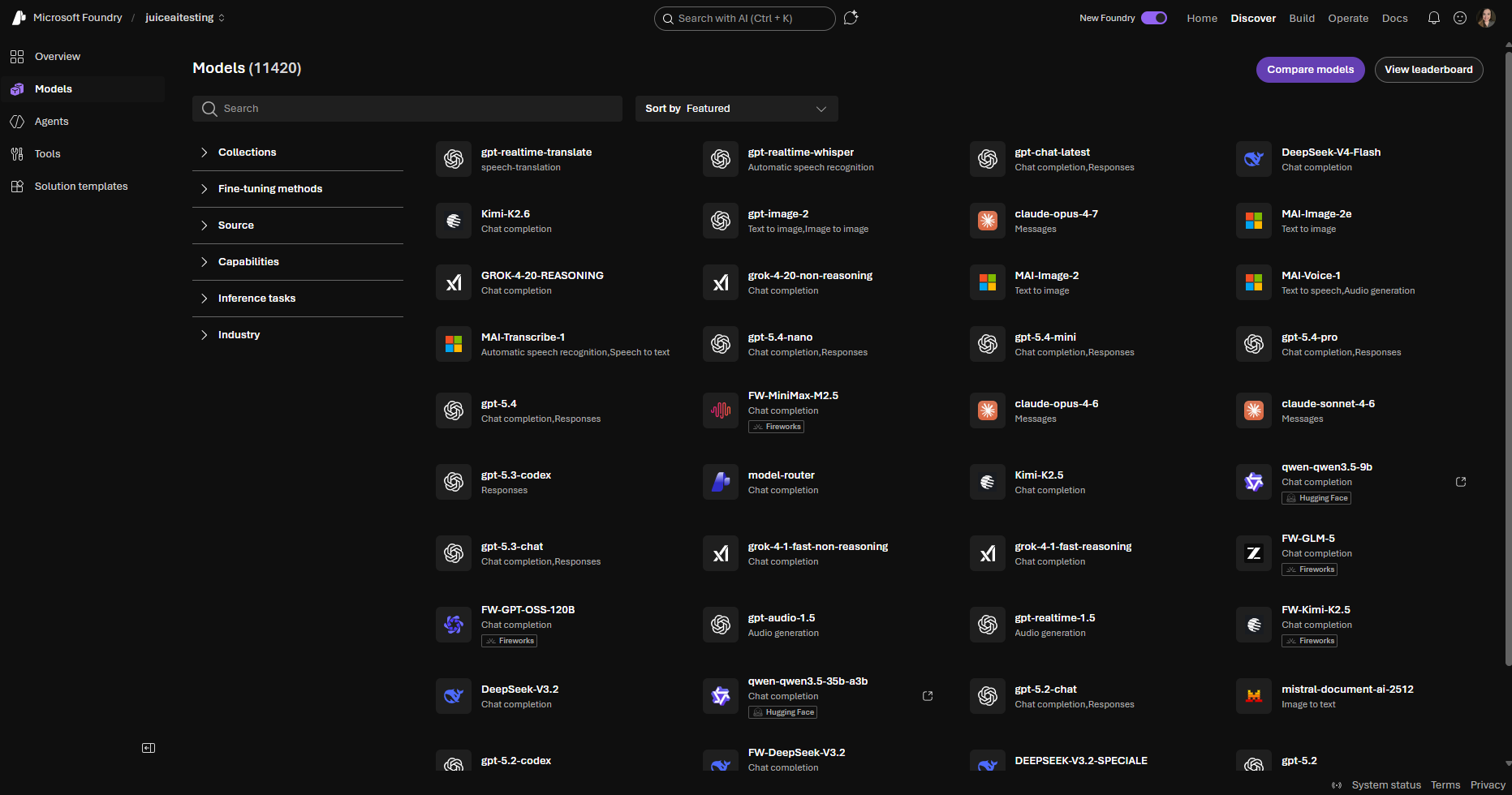Open external link for qwen-qwen3.5-35b-a3b
Viewport: 1512px width, 795px height.
click(928, 696)
